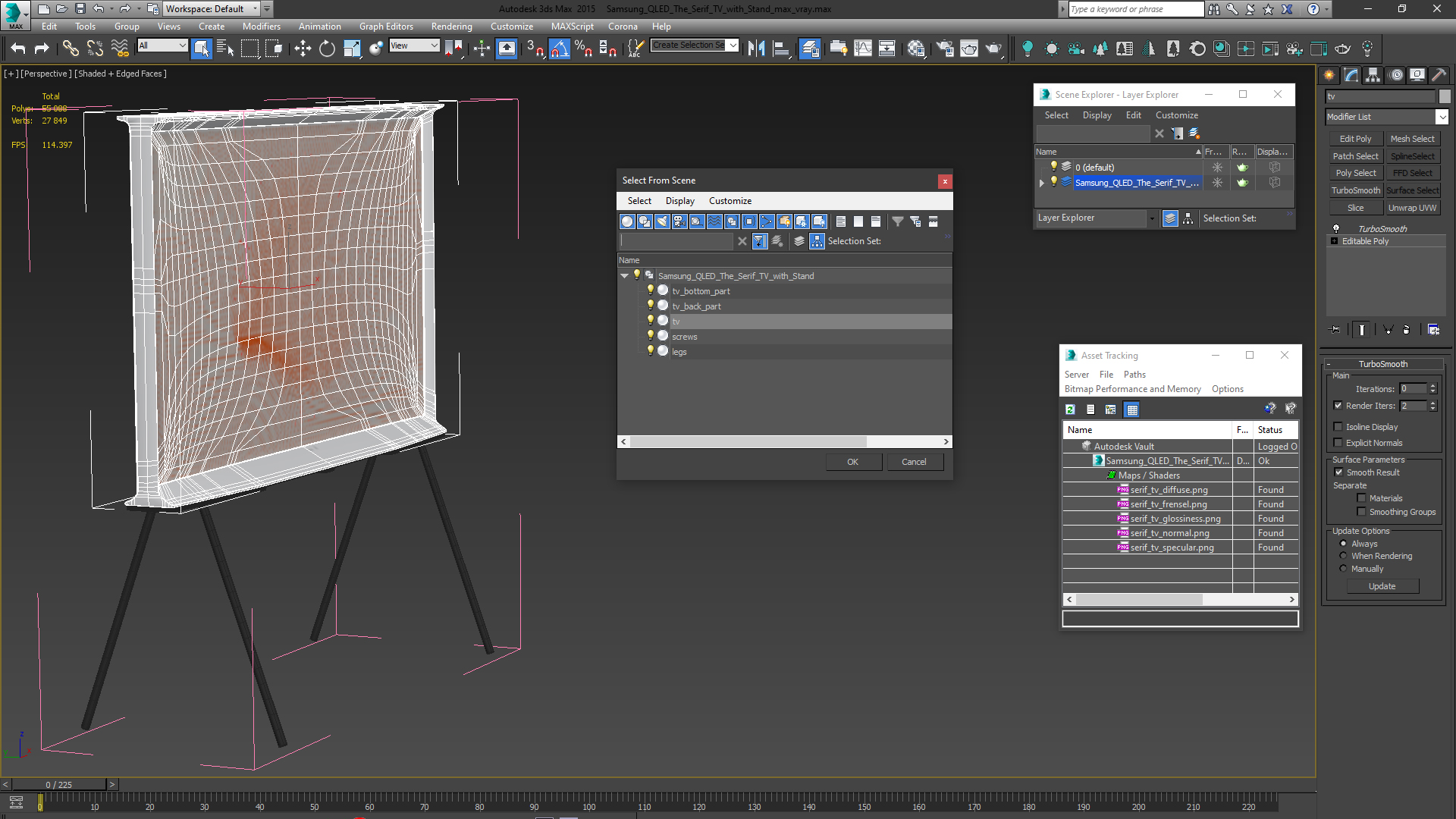The image size is (1456, 819).
Task: Enable Separate by Smoothing Groups checkbox
Action: coord(1361,512)
